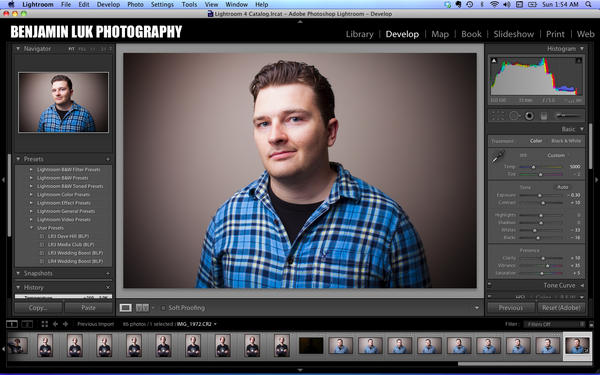The height and width of the screenshot is (375, 600).
Task: Expand the Snapshots panel
Action: (x=18, y=273)
